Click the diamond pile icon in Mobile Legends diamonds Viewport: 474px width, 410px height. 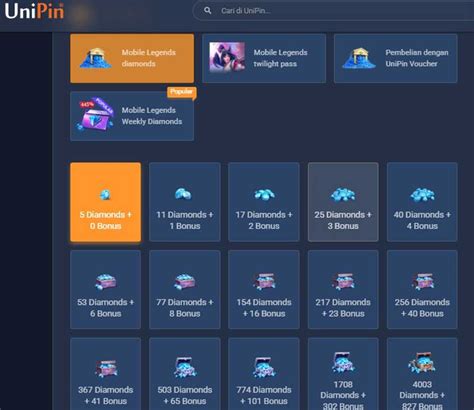pos(95,58)
